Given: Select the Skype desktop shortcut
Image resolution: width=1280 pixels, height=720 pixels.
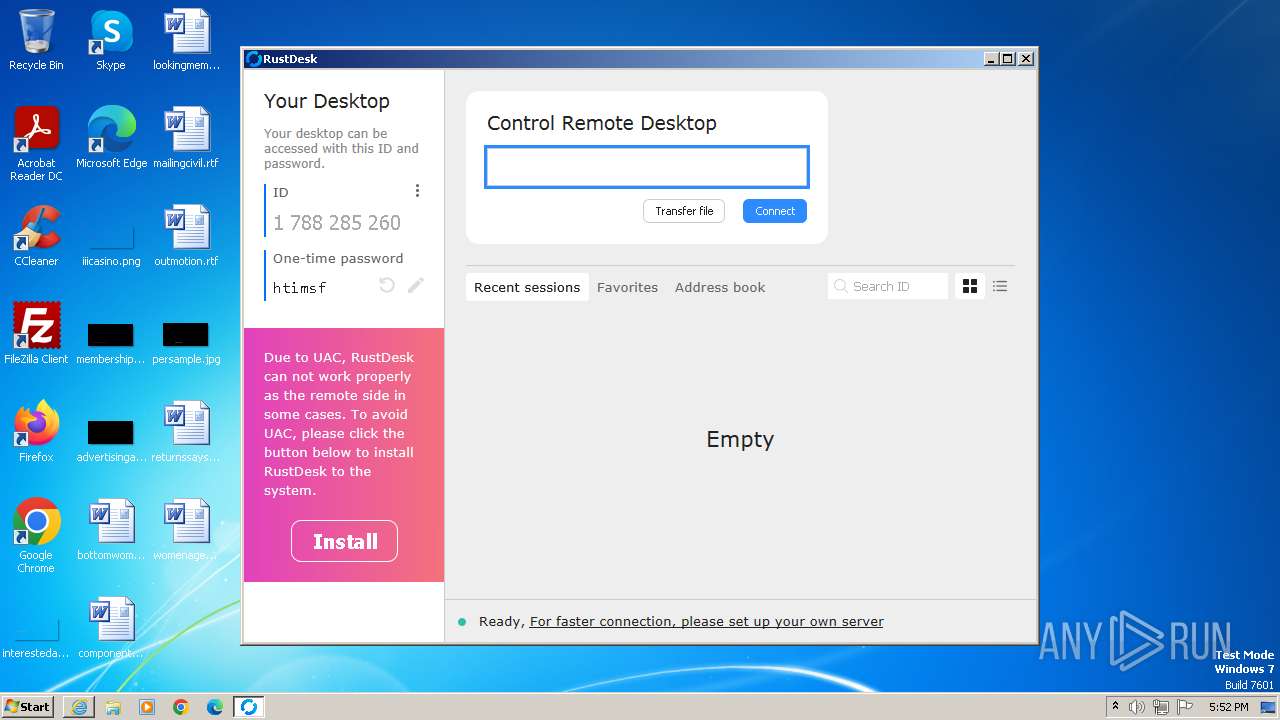Looking at the screenshot, I should pyautogui.click(x=111, y=40).
